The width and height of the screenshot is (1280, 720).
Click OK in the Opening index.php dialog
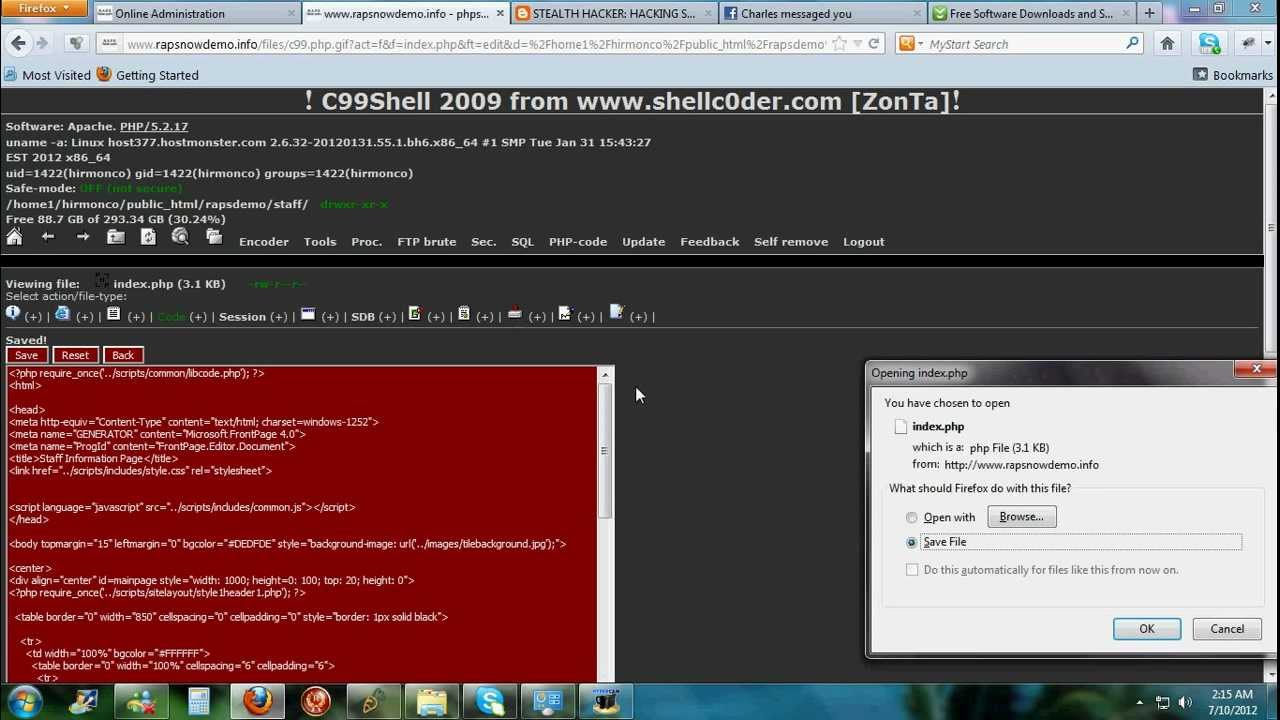point(1147,629)
